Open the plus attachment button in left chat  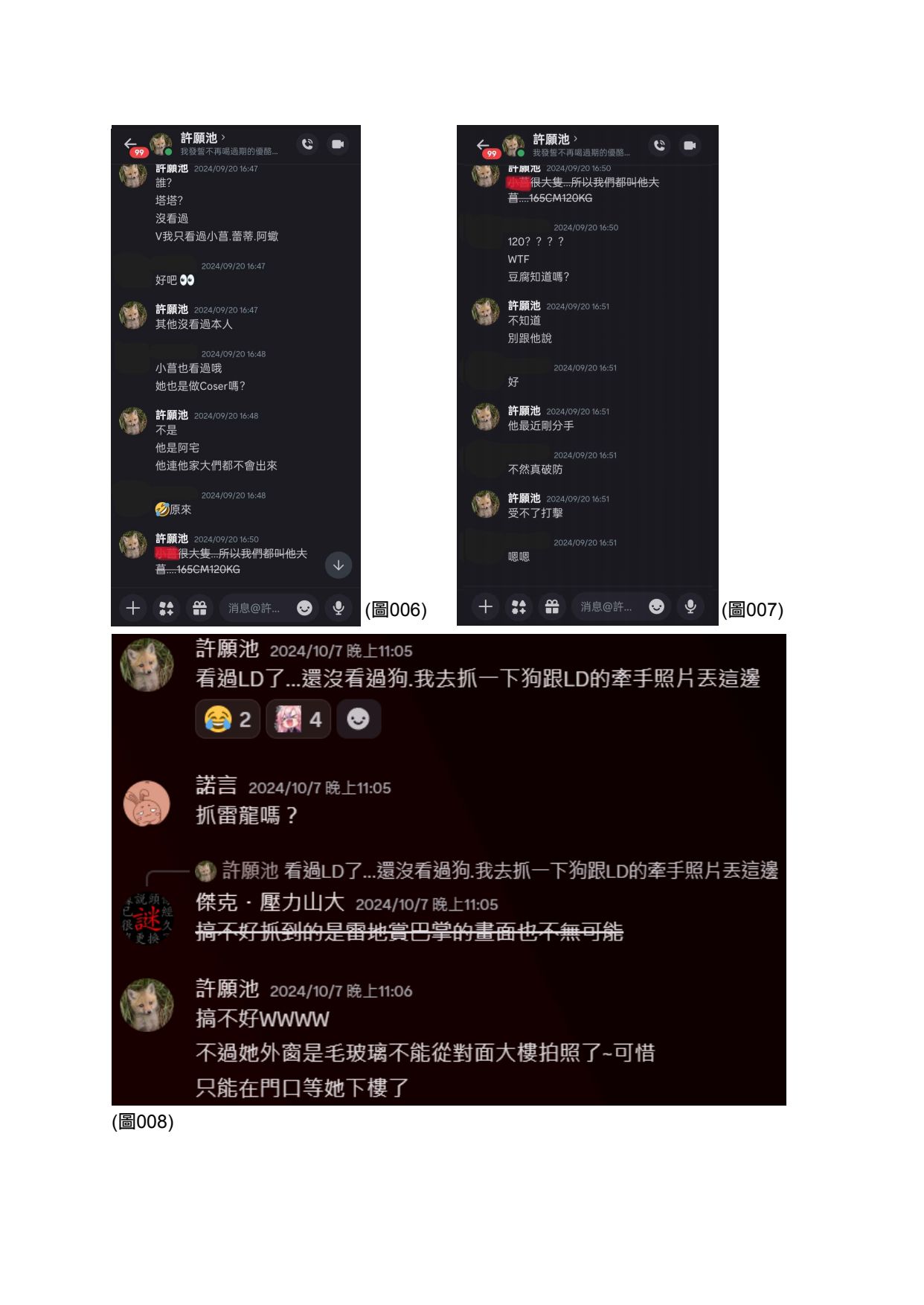(133, 608)
